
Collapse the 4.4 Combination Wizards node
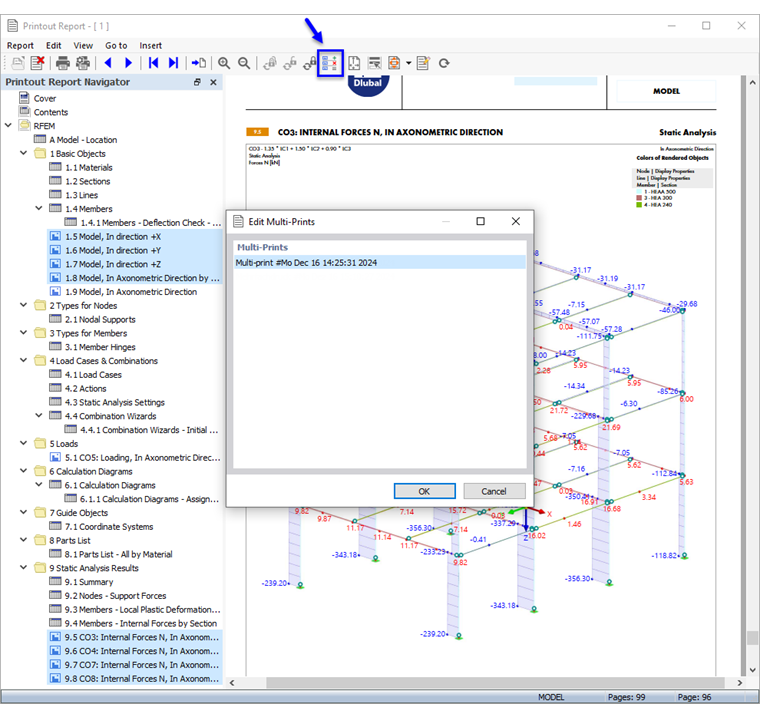39,415
